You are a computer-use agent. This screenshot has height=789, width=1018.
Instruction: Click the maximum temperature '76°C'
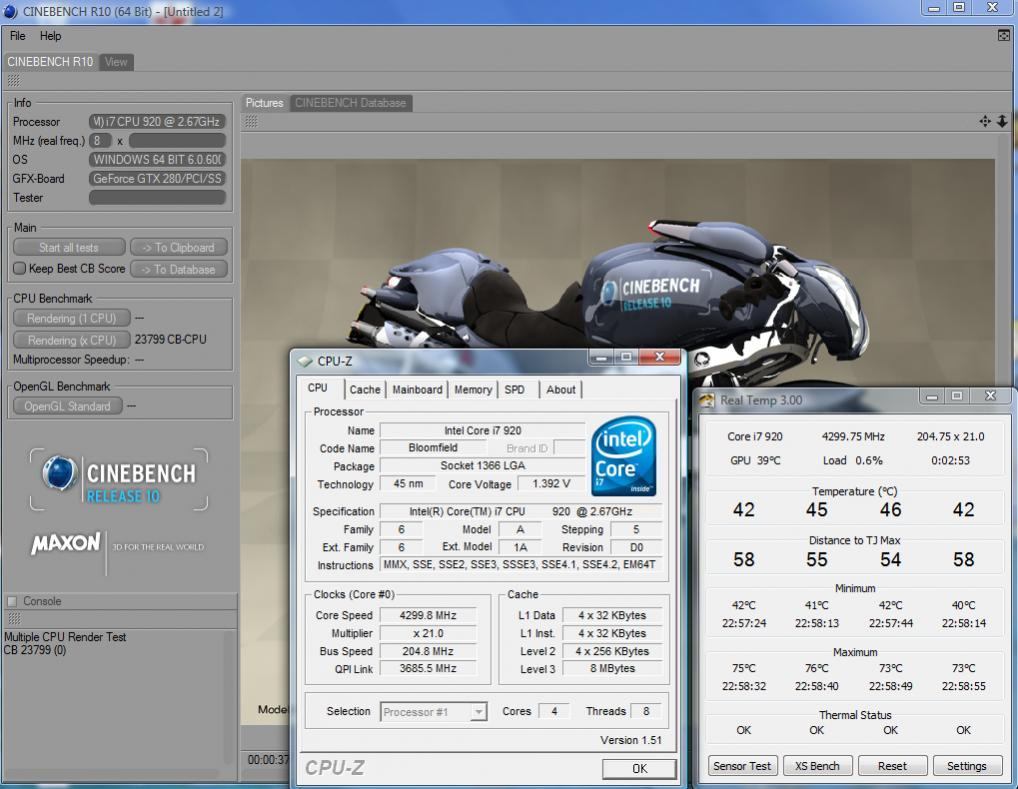(x=817, y=668)
